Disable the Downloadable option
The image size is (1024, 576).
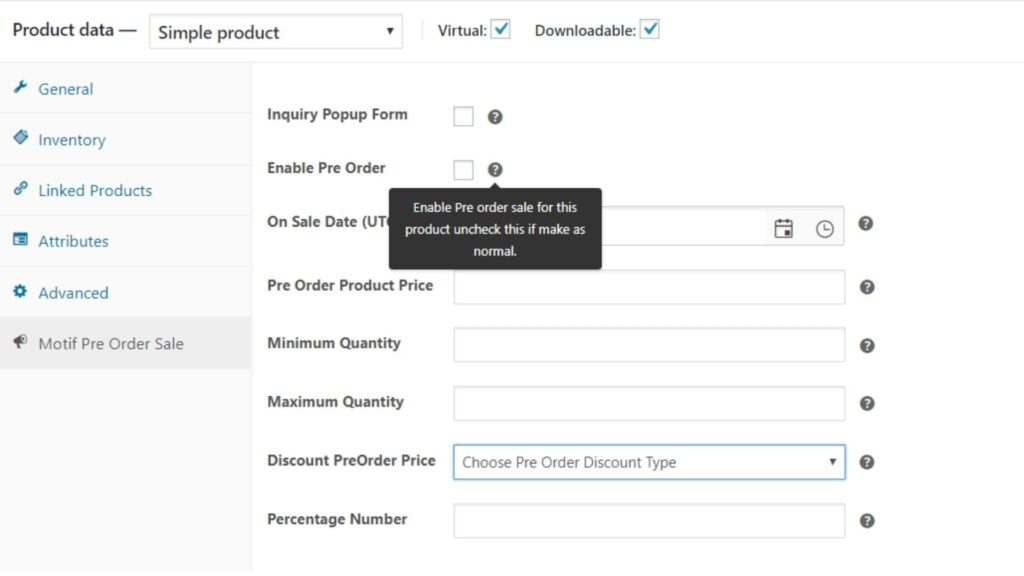click(x=650, y=29)
